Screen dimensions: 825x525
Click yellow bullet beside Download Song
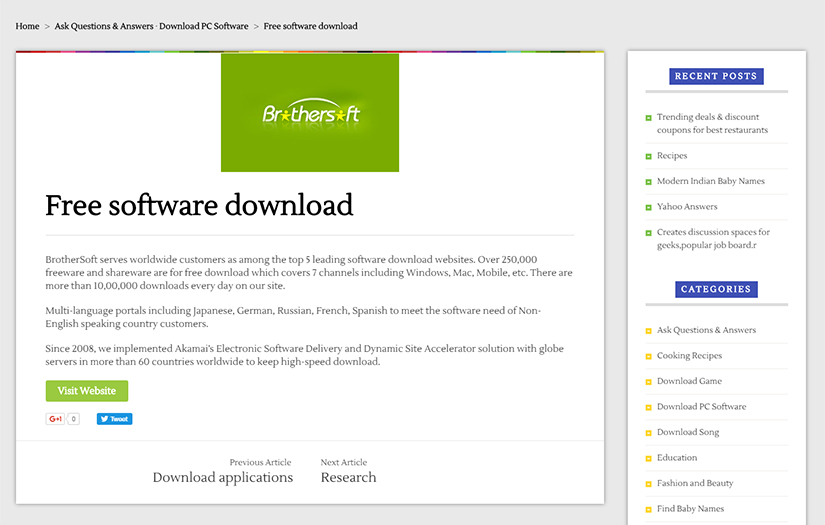pos(648,433)
